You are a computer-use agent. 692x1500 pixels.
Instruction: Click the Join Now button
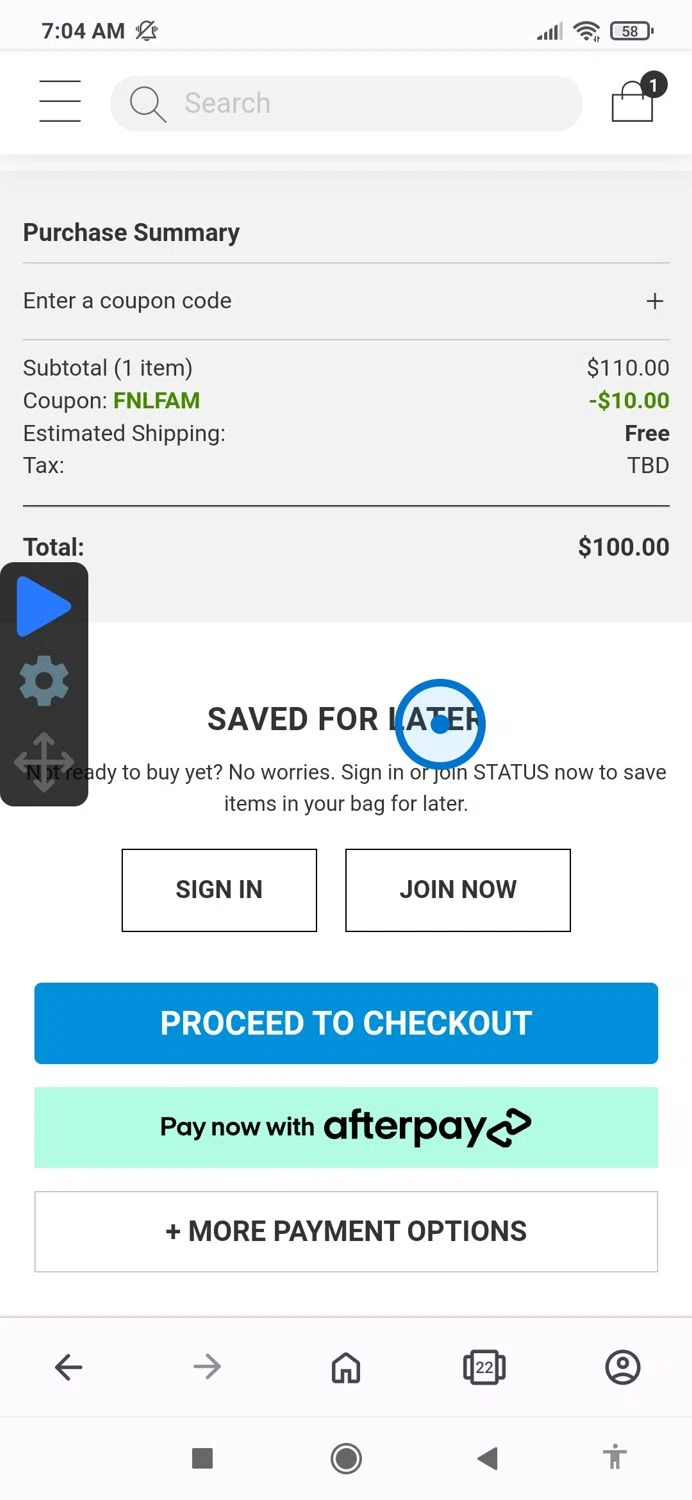pos(458,890)
